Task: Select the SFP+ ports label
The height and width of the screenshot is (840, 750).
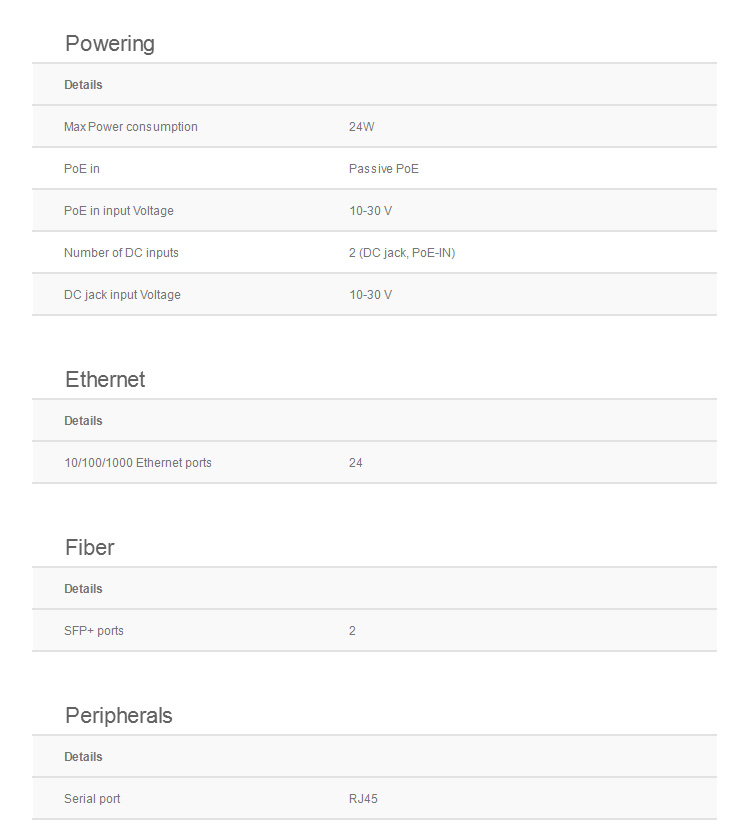Action: 94,631
